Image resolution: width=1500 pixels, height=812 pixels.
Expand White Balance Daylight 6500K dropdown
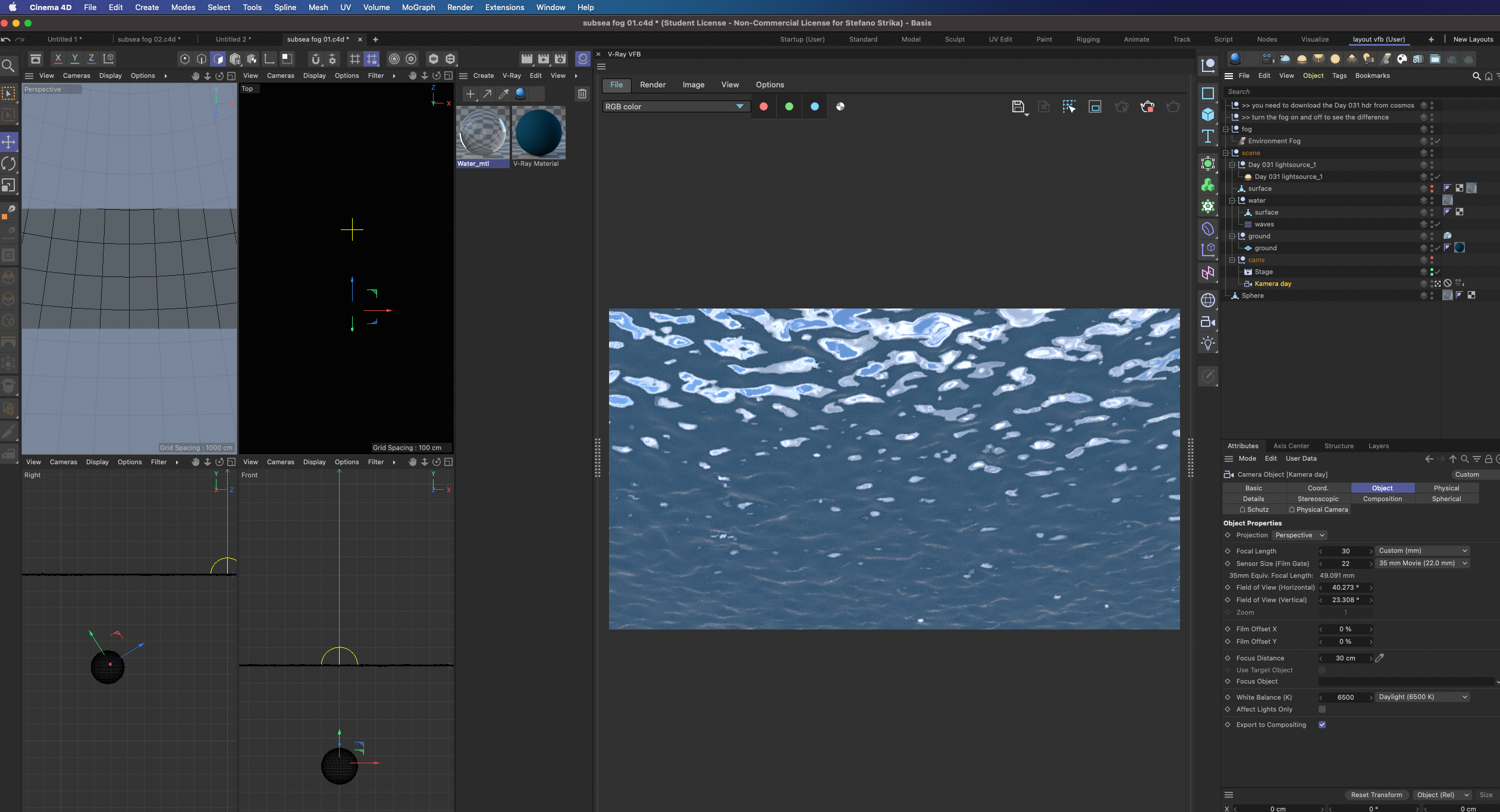pyautogui.click(x=1463, y=696)
